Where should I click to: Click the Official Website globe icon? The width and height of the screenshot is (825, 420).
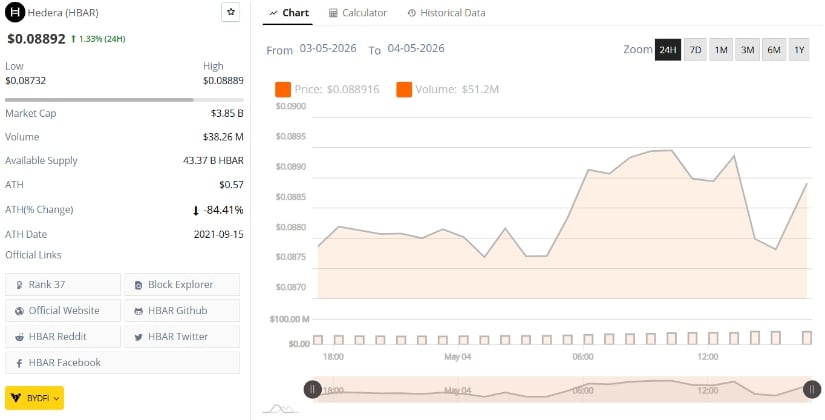(19, 311)
